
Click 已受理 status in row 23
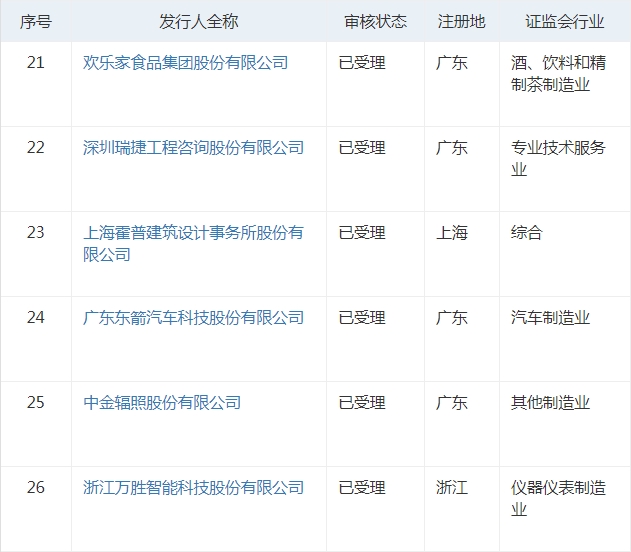coord(362,233)
